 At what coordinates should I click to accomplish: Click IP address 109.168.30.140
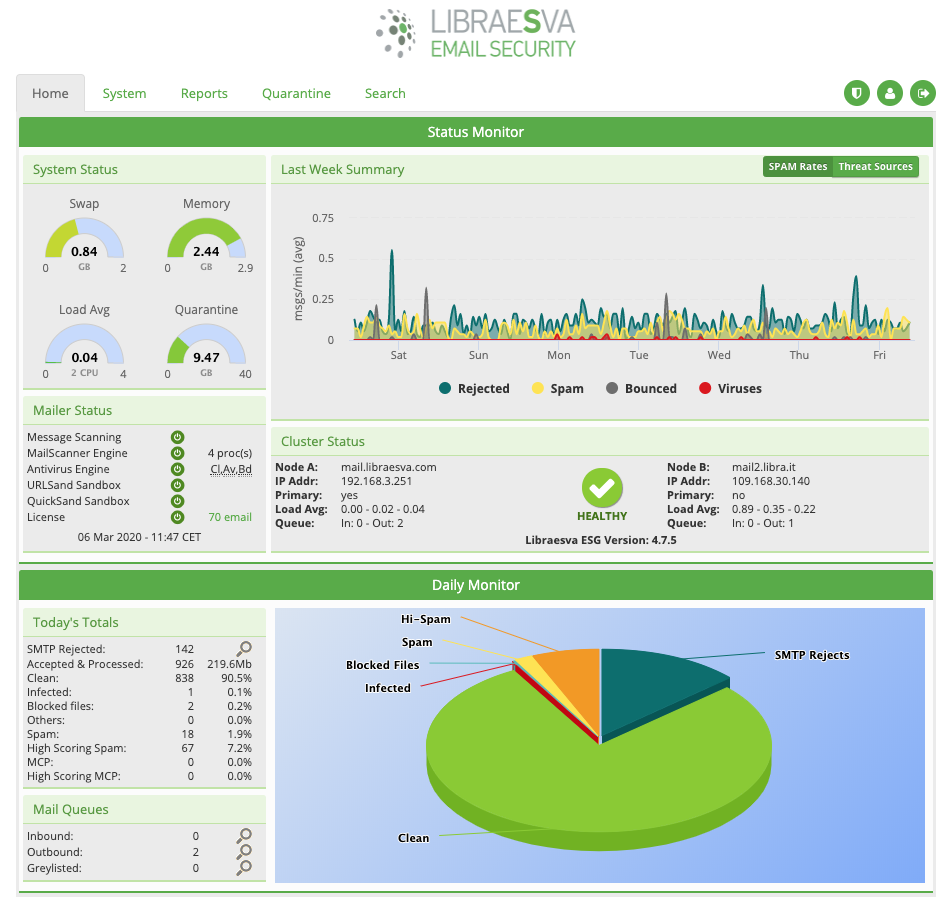coord(771,481)
